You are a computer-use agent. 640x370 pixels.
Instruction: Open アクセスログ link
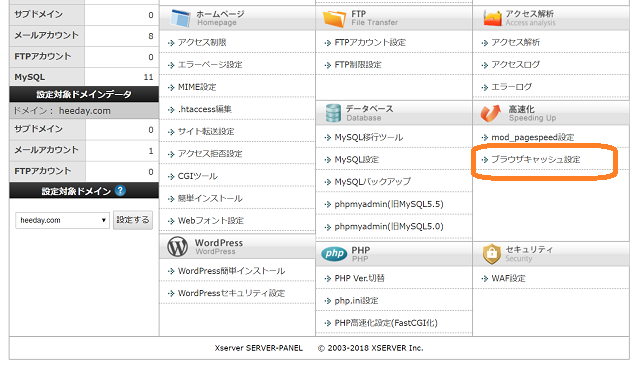coord(516,64)
